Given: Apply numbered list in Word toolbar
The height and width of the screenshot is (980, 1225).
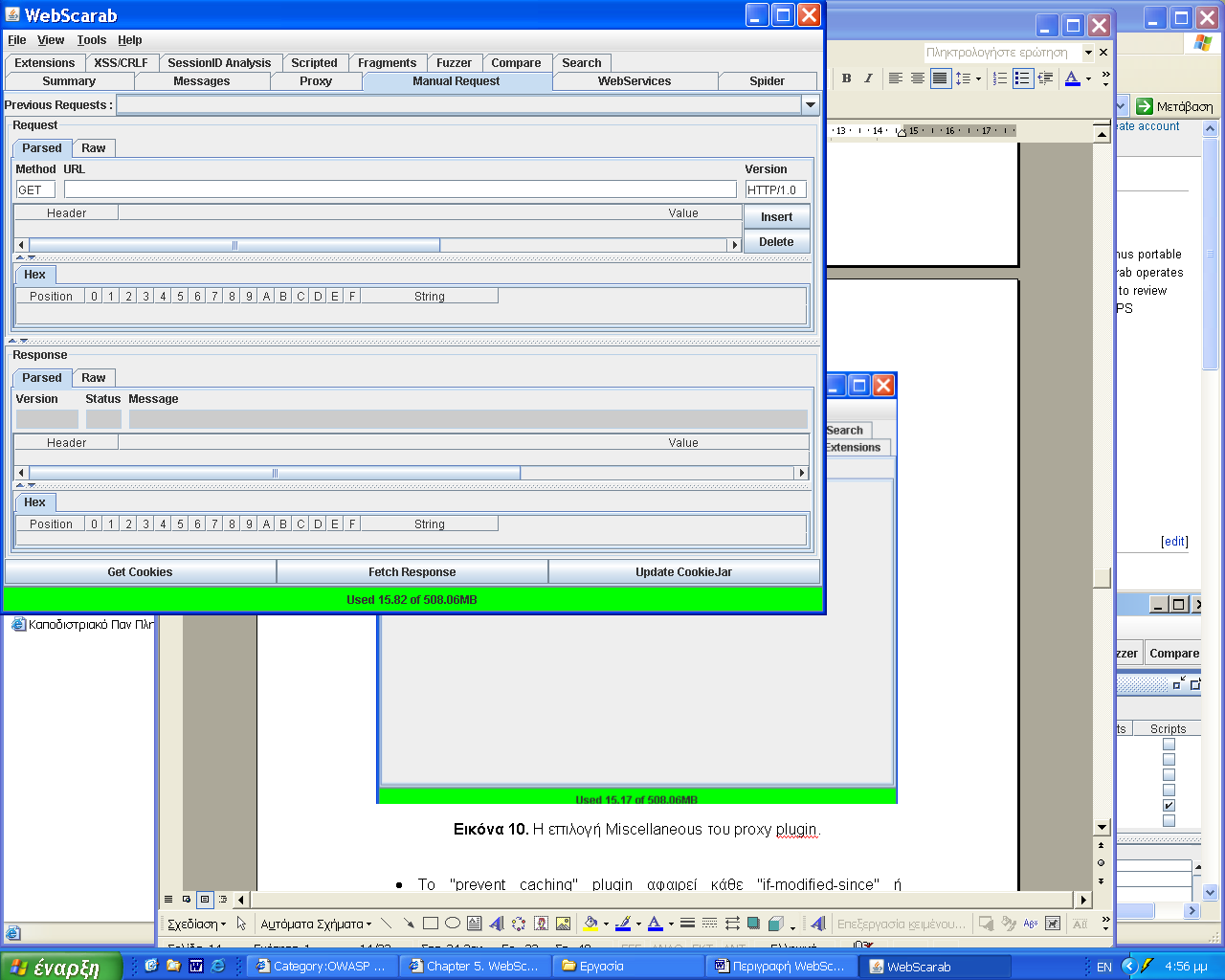Looking at the screenshot, I should 1000,78.
